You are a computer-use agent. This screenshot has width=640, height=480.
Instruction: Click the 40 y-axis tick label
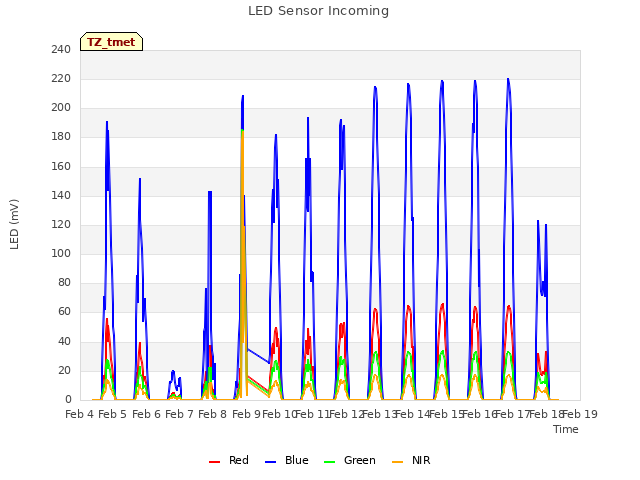click(64, 341)
